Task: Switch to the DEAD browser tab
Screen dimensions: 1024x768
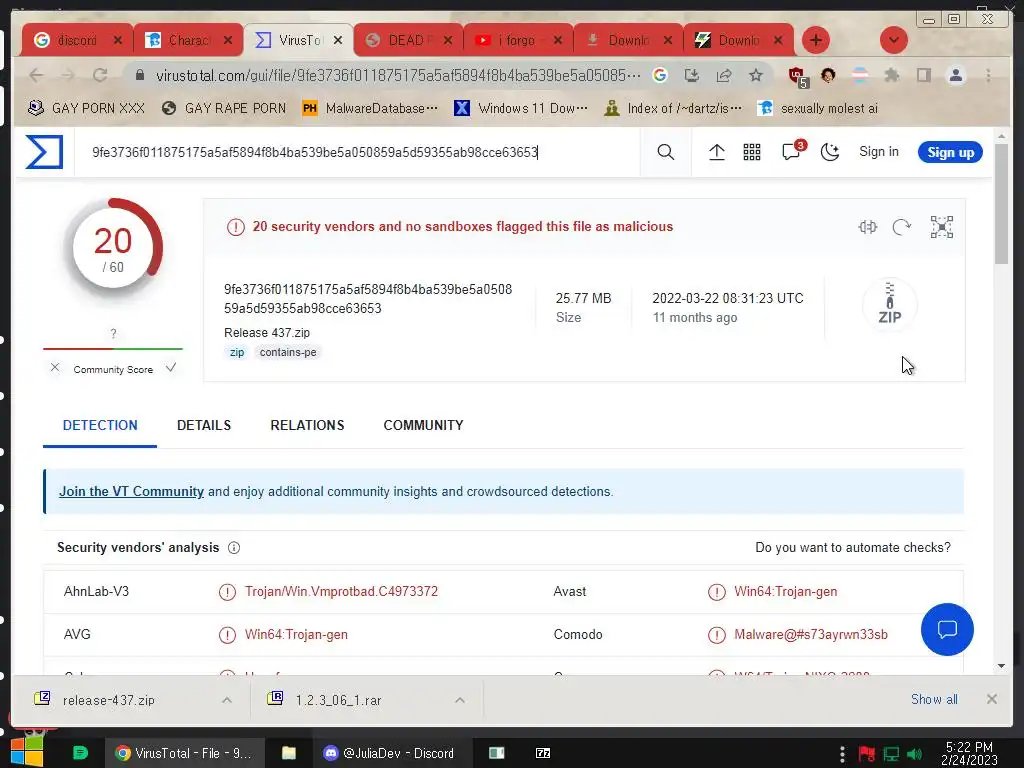Action: click(x=408, y=40)
